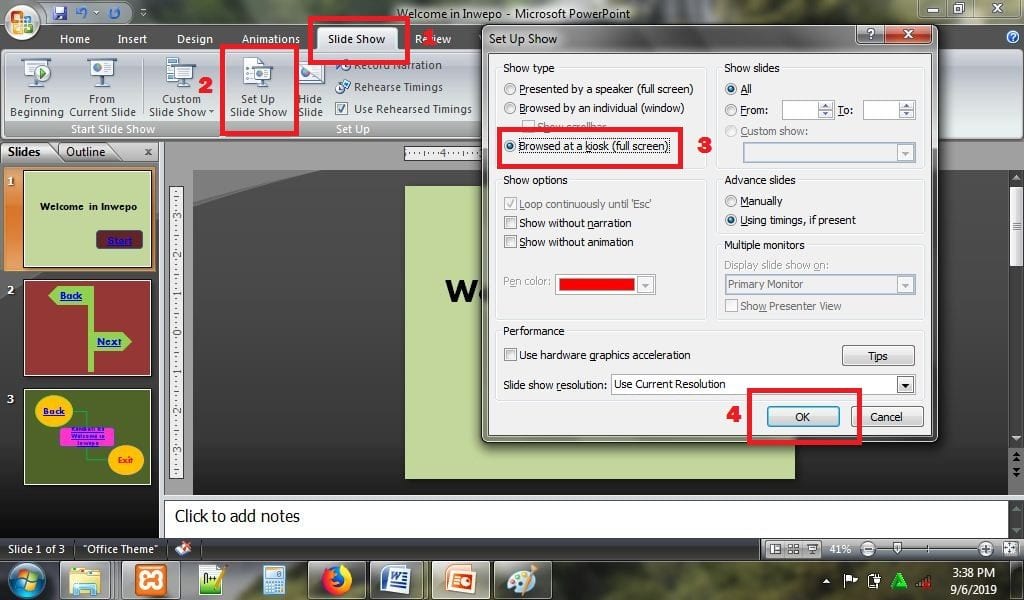This screenshot has height=600, width=1024.
Task: Choose Manually under Advance slides
Action: pos(754,201)
